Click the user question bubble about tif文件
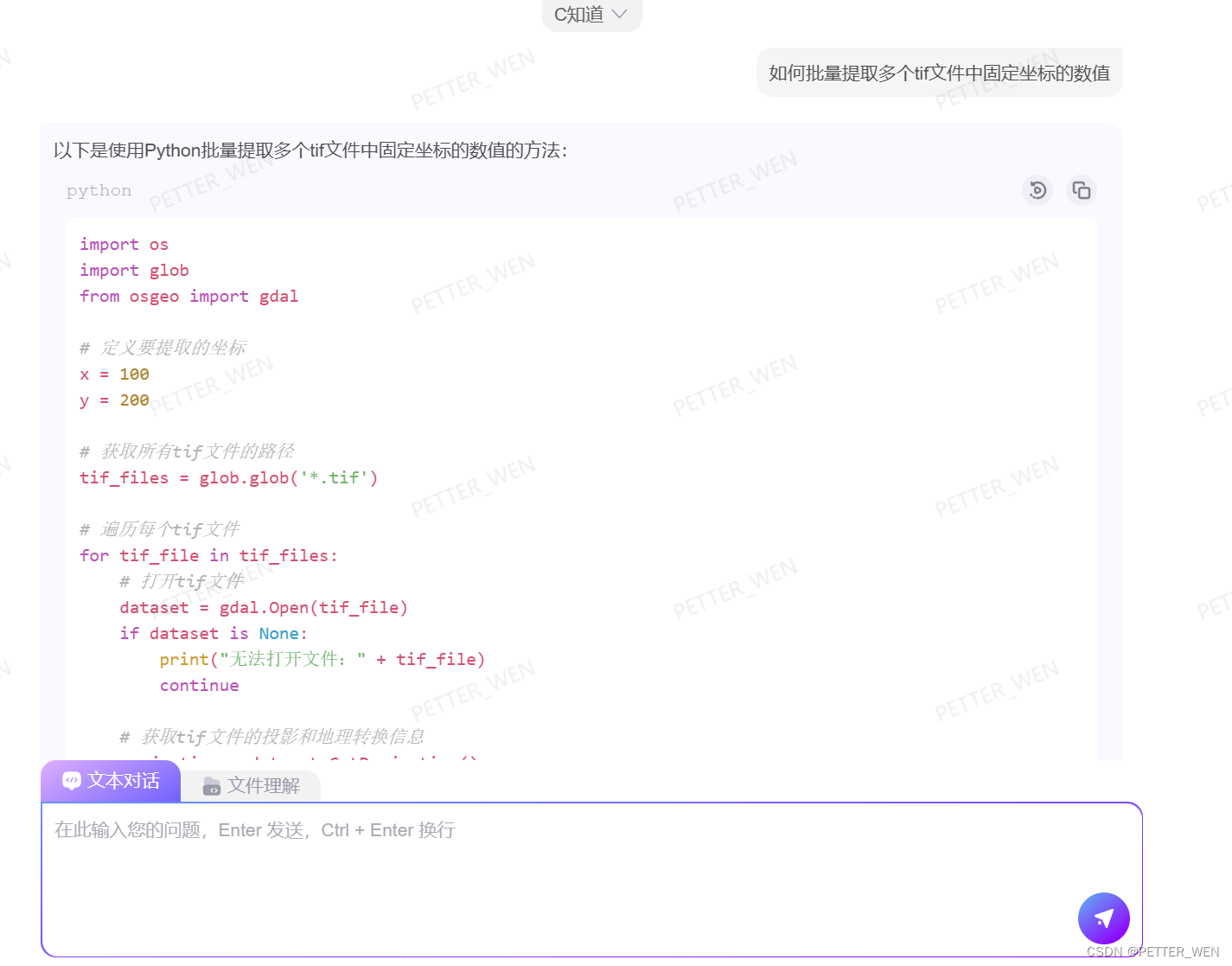This screenshot has width=1232, height=966. (x=940, y=73)
